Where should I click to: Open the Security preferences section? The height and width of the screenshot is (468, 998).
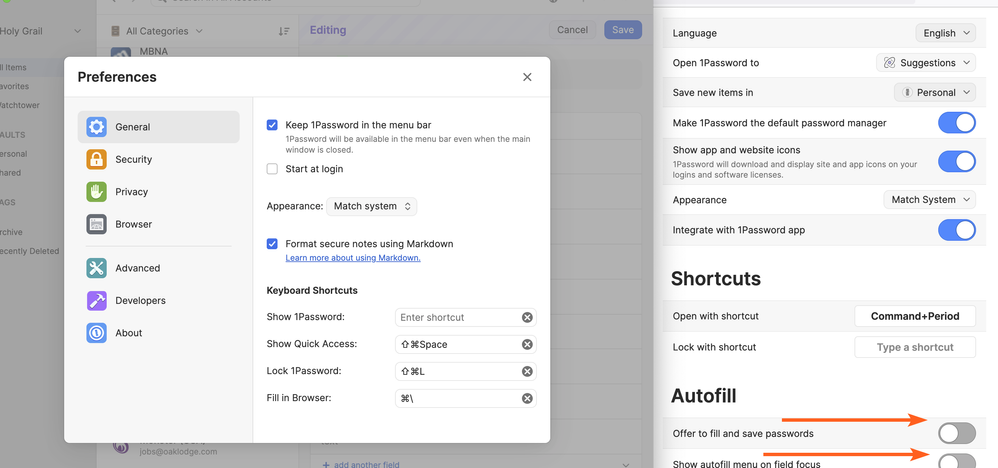(x=133, y=159)
